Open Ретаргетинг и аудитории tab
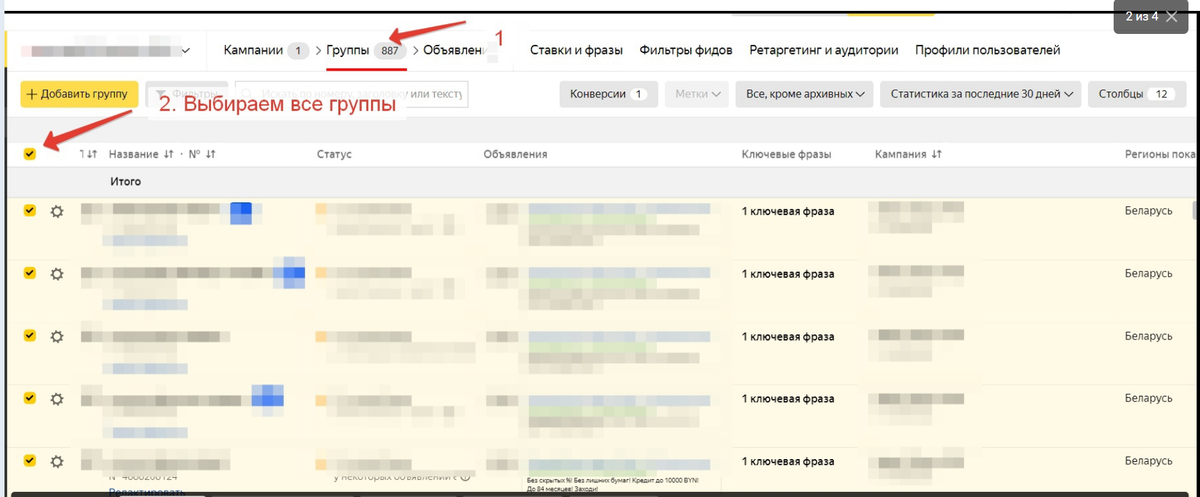This screenshot has width=1200, height=497. (x=824, y=50)
